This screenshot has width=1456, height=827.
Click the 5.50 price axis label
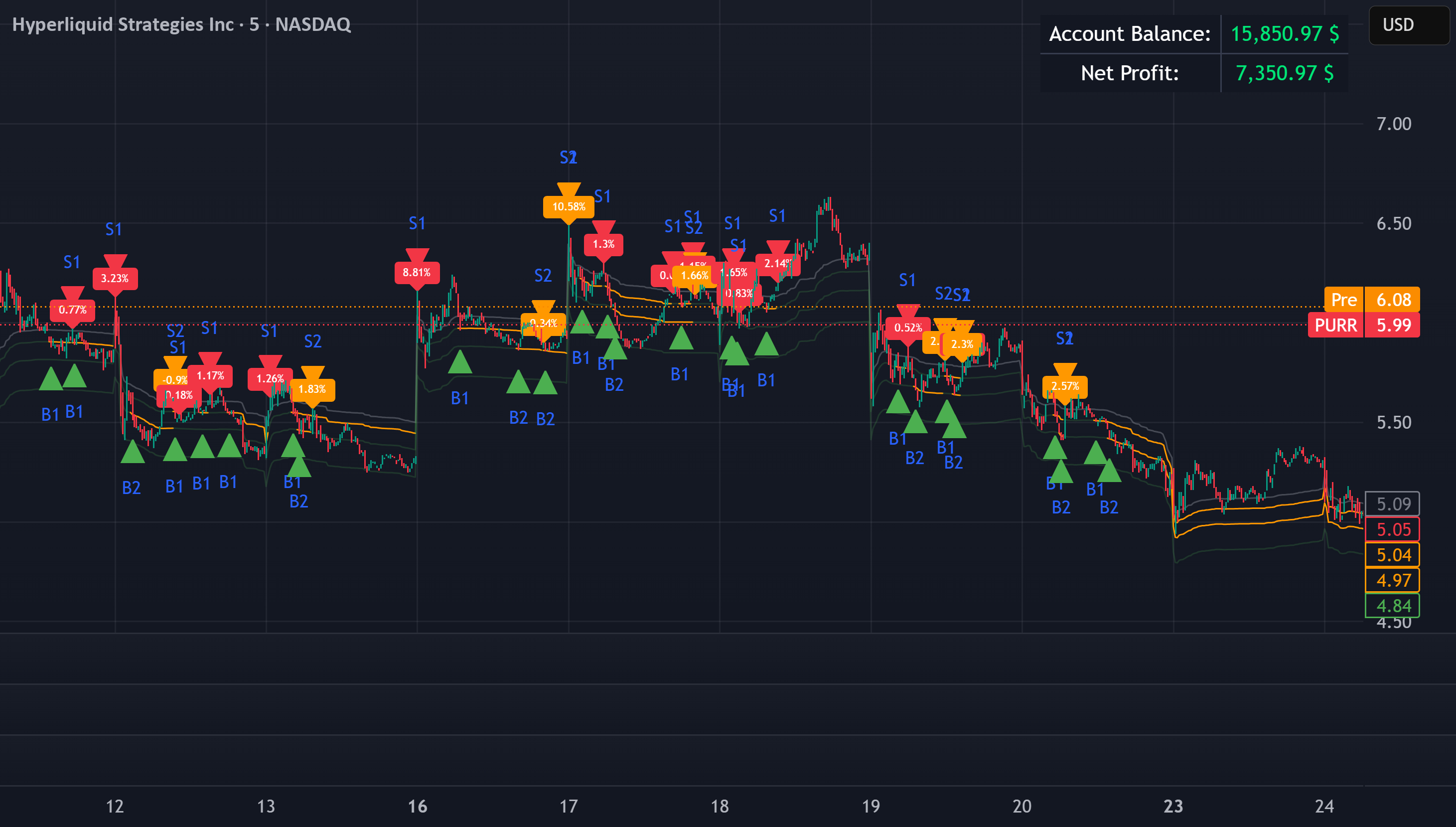(x=1394, y=423)
